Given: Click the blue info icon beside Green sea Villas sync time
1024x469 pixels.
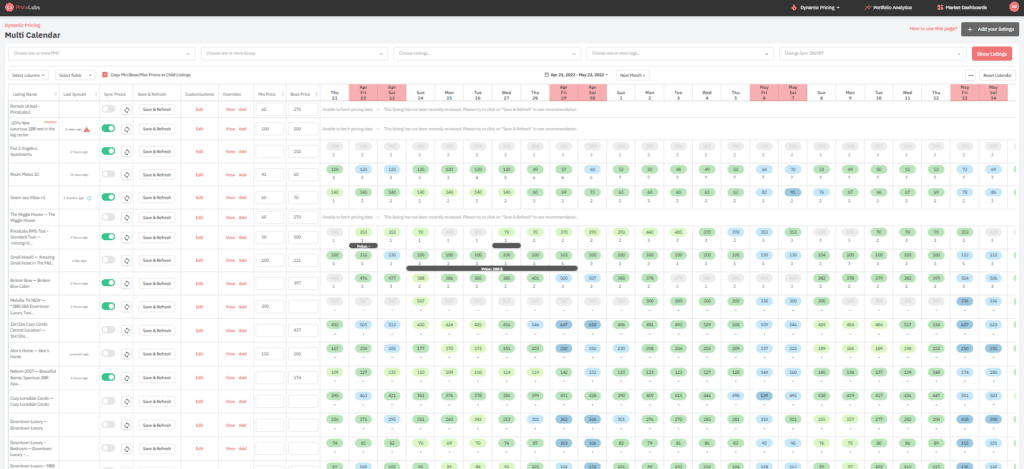Looking at the screenshot, I should point(89,197).
